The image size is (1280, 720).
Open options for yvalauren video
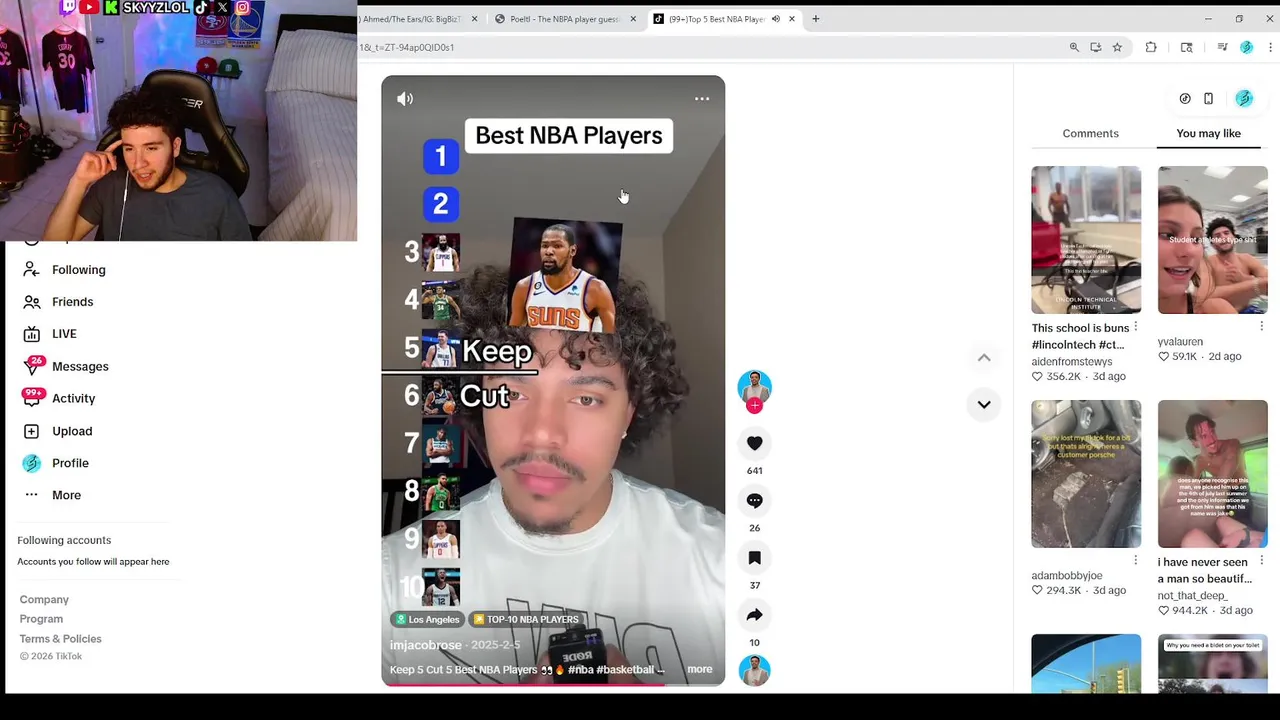point(1262,327)
